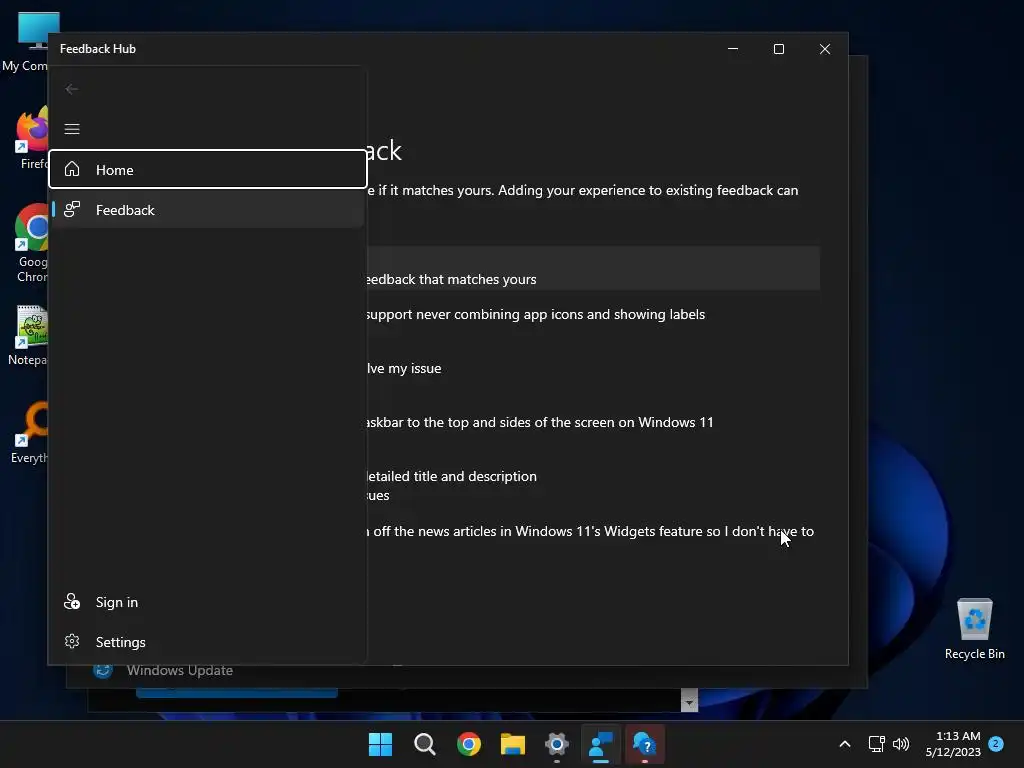Image resolution: width=1024 pixels, height=768 pixels.
Task: Open taskbar Search
Action: pos(424,744)
